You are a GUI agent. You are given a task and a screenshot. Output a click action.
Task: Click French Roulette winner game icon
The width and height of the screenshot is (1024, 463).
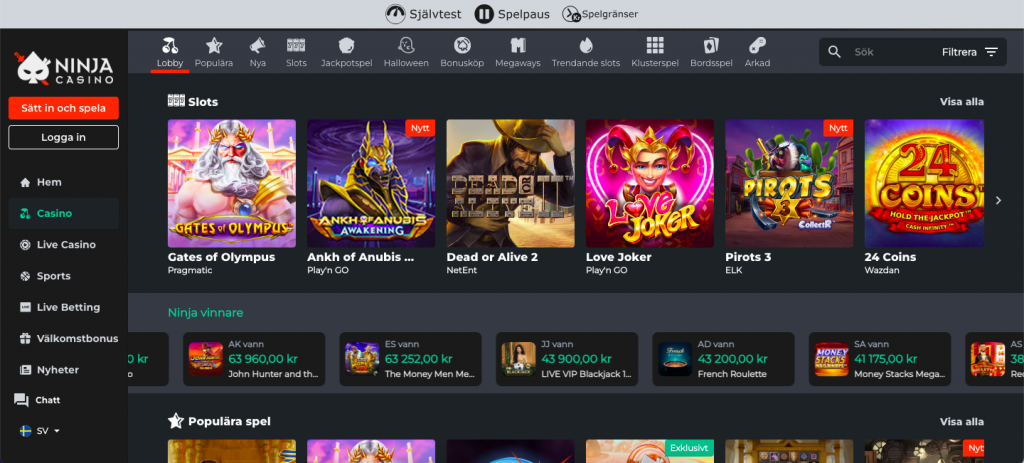(675, 359)
